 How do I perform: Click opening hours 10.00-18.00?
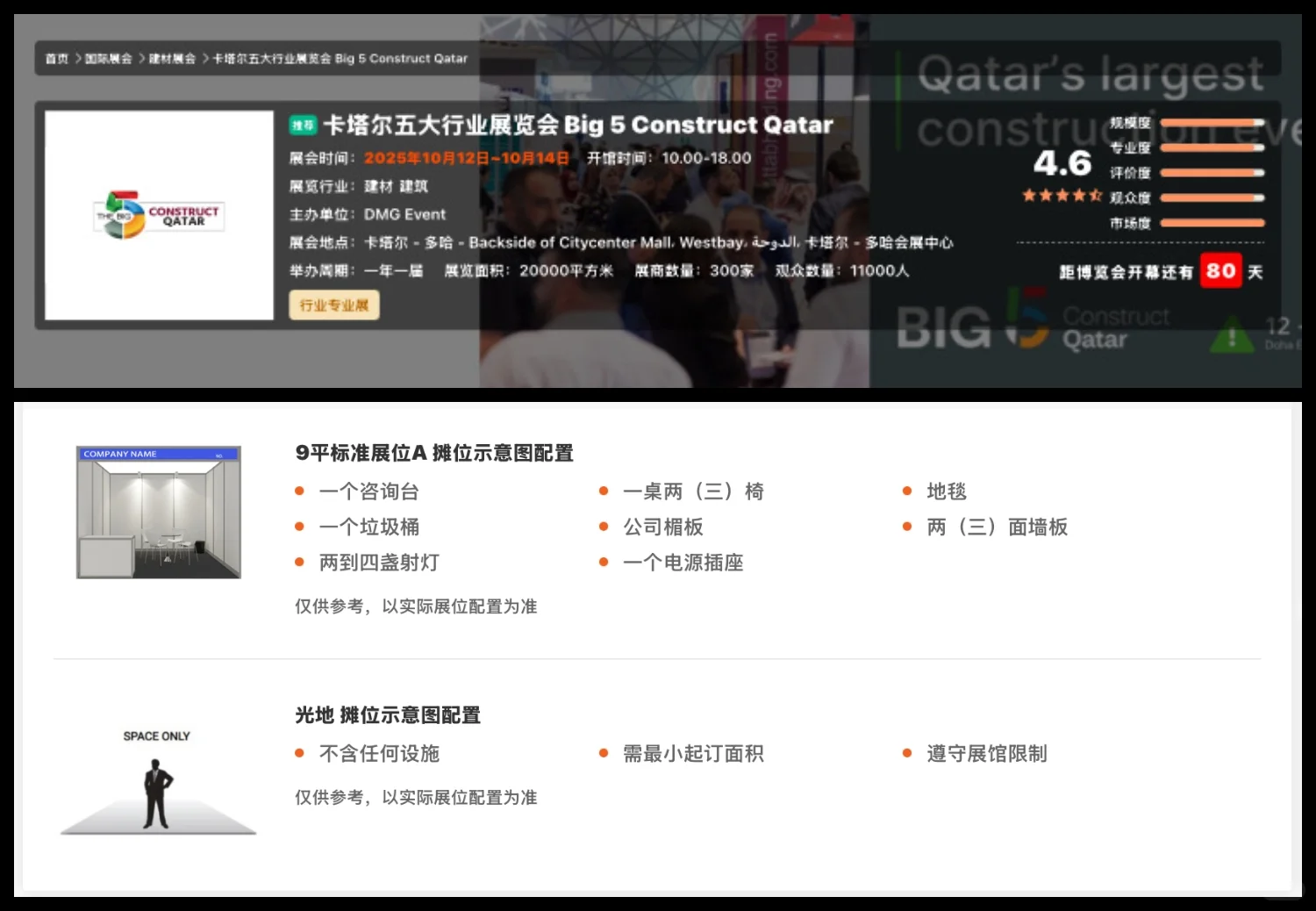click(706, 158)
